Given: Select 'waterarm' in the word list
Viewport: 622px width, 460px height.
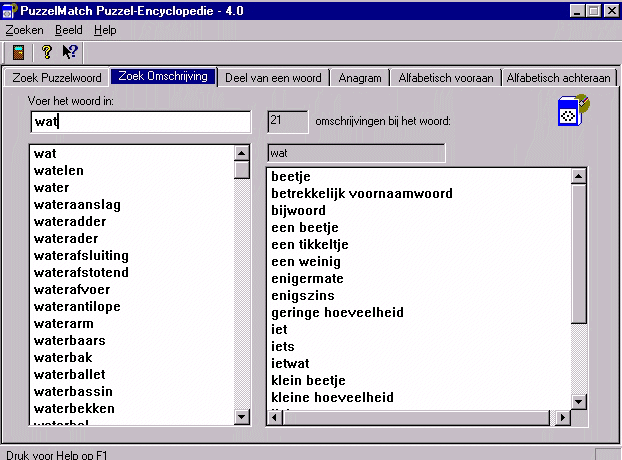Looking at the screenshot, I should [x=64, y=324].
